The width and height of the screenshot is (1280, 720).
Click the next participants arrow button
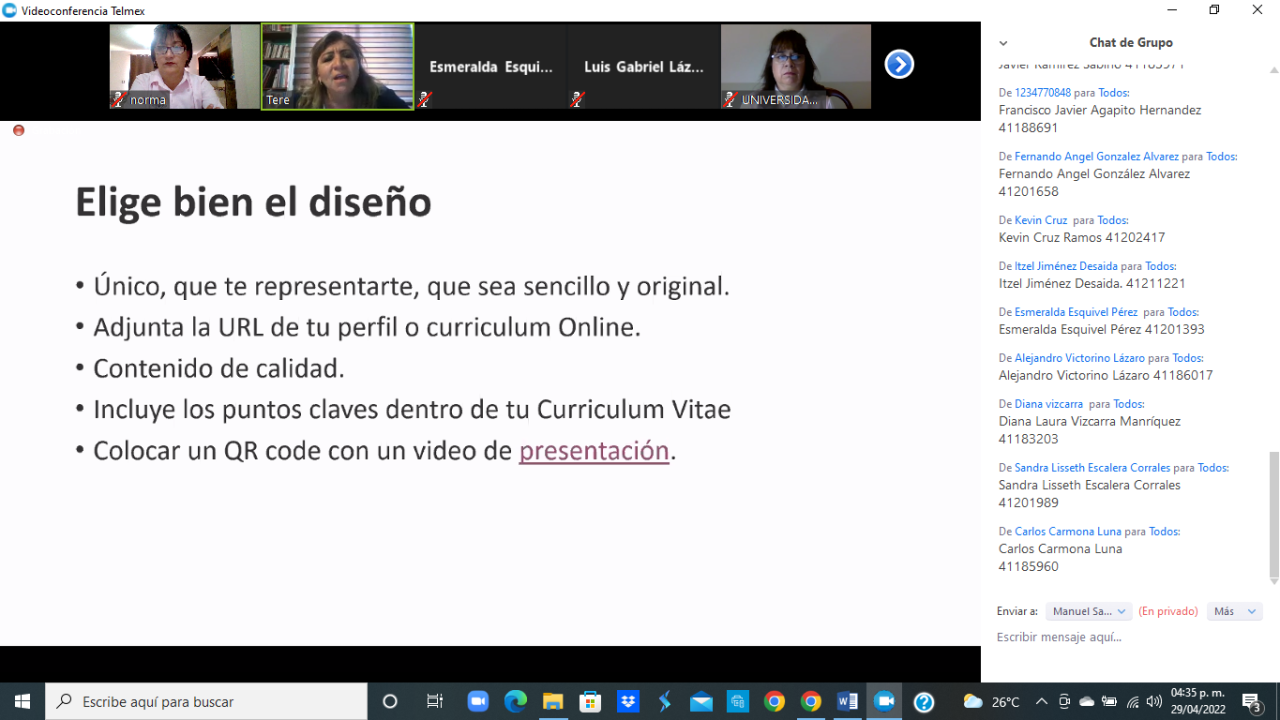click(899, 65)
